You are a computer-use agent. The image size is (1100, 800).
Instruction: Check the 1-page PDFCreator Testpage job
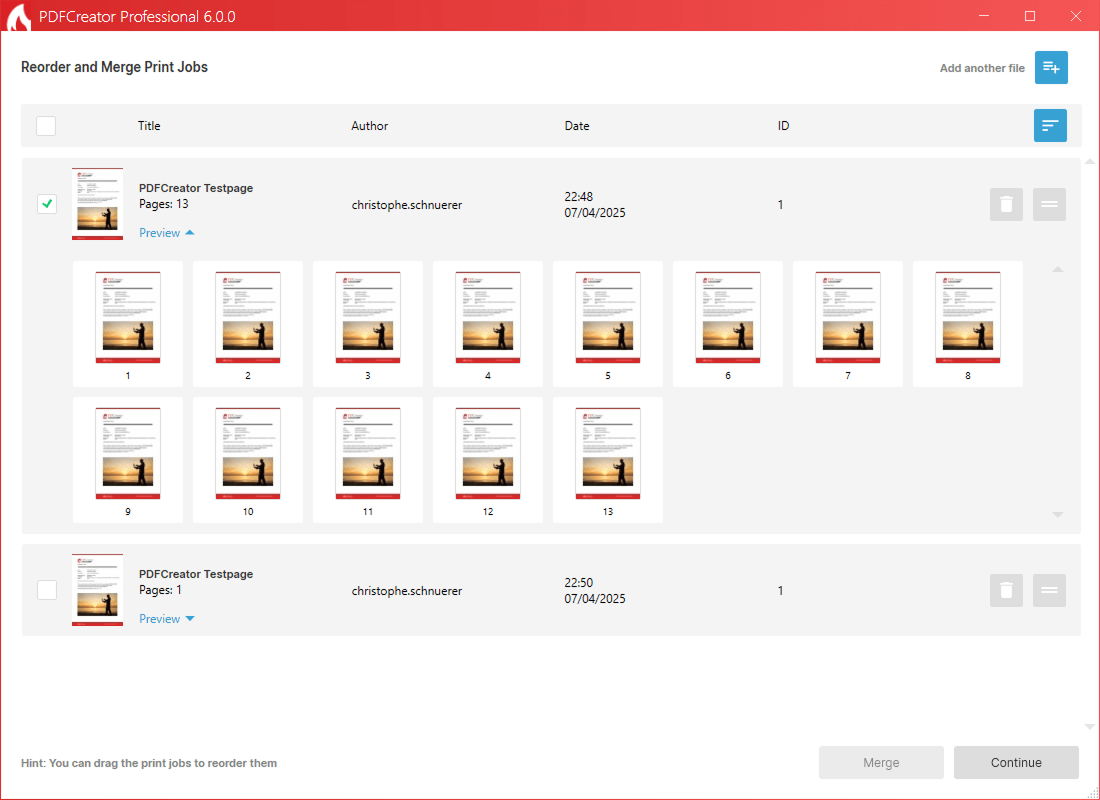tap(47, 590)
